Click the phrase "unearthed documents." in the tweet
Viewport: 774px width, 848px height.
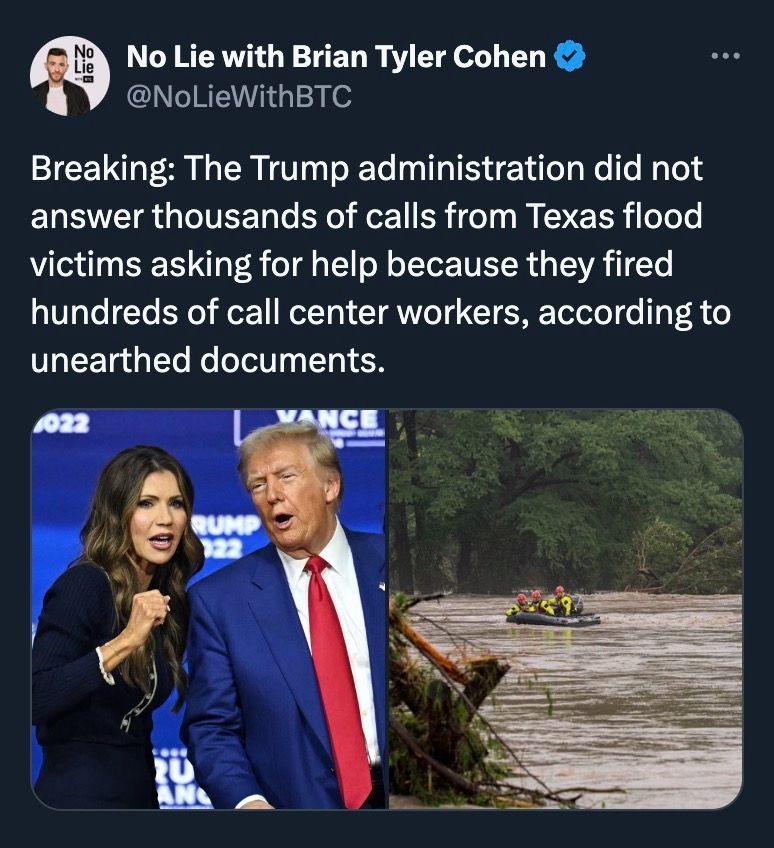pos(208,360)
